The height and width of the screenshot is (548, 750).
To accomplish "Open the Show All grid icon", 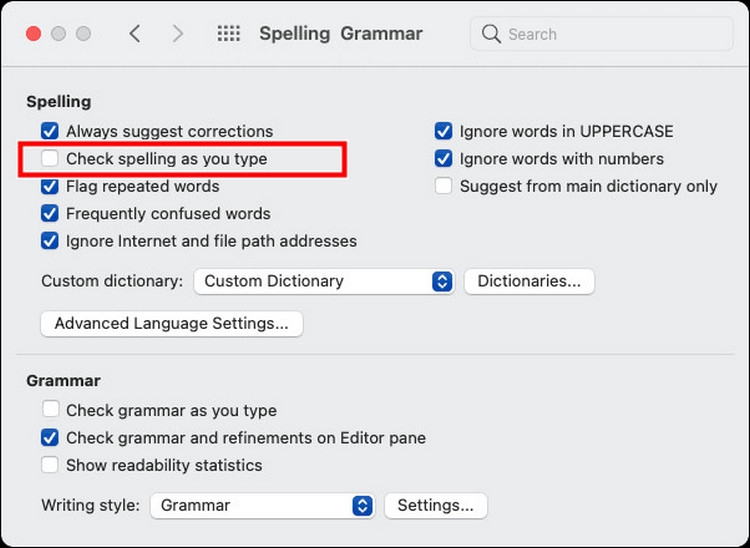I will click(229, 33).
